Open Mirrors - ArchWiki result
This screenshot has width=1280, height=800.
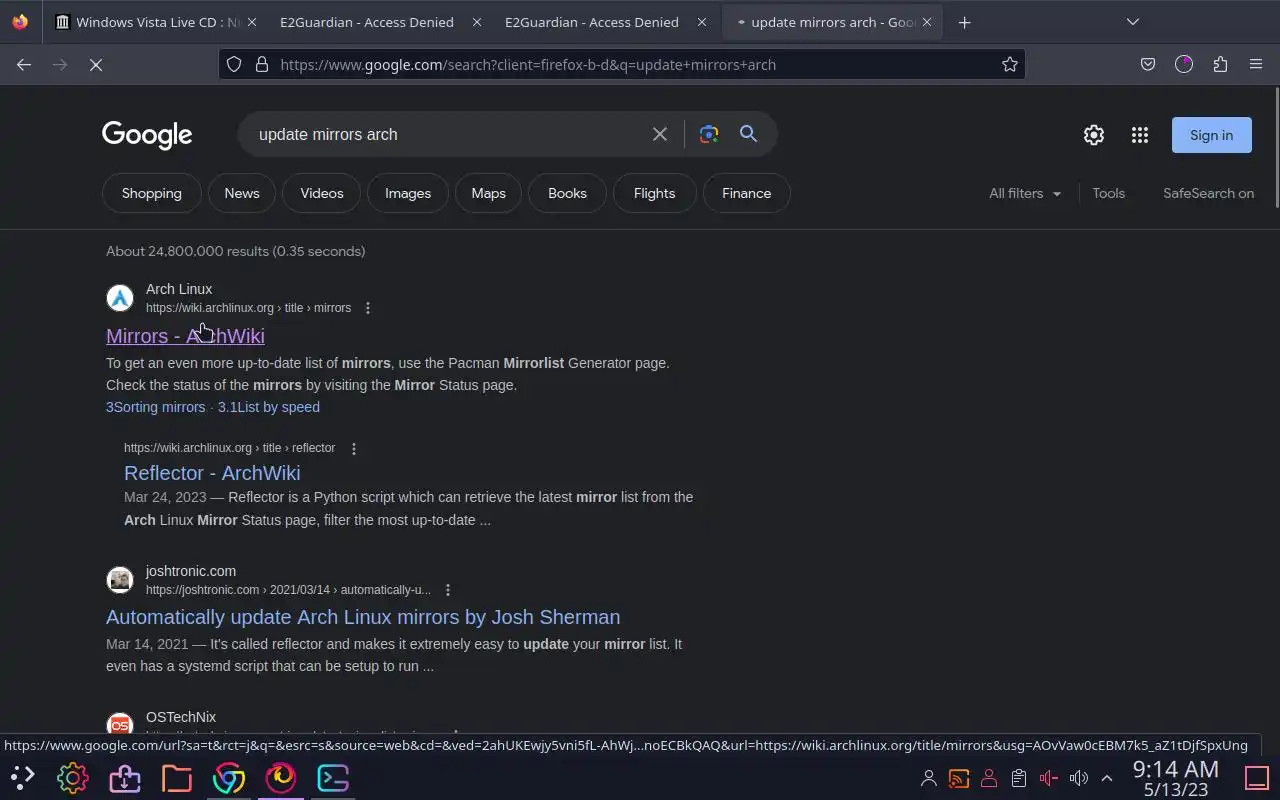(x=185, y=336)
